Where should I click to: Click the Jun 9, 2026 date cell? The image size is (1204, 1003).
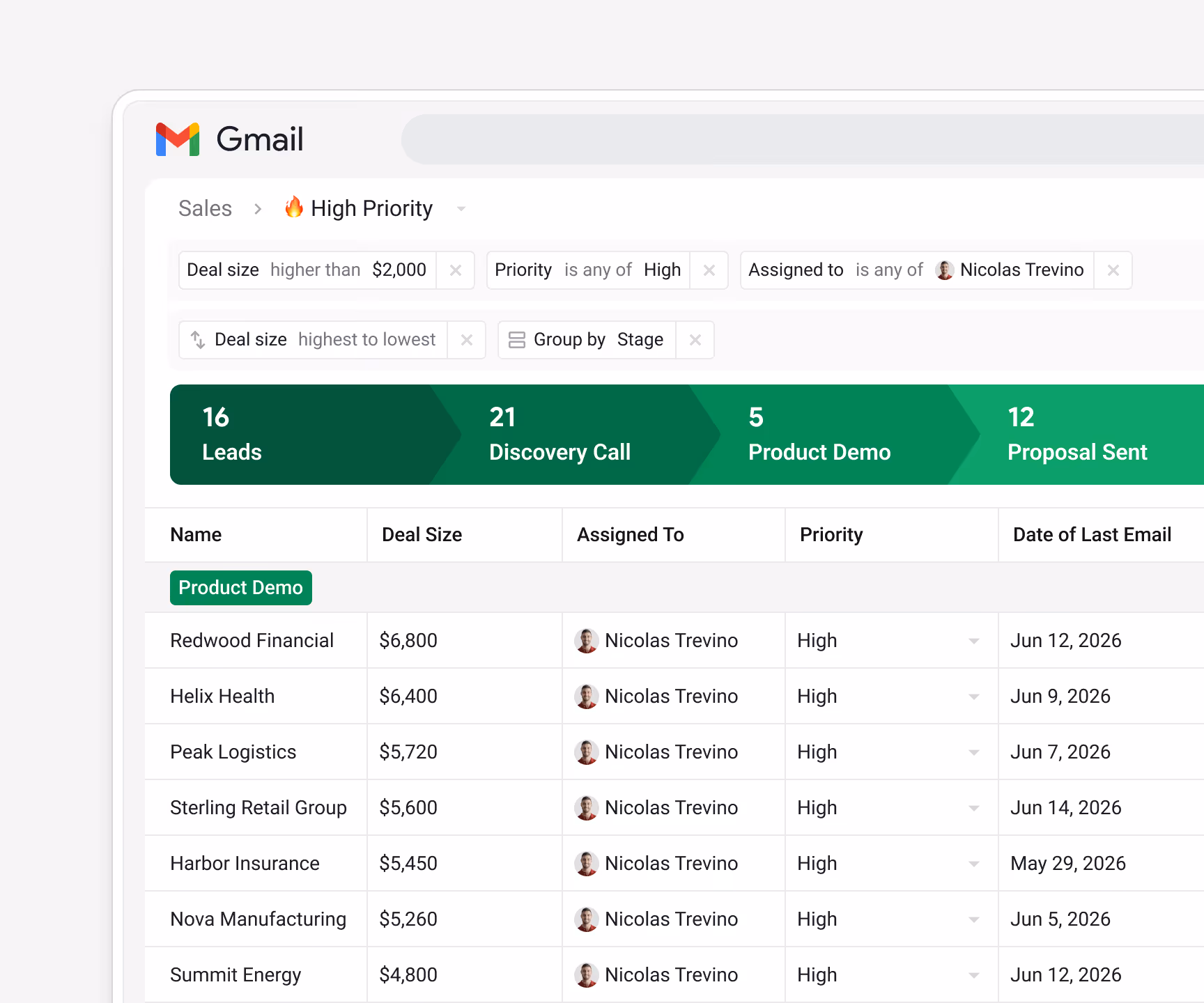[x=1102, y=697]
